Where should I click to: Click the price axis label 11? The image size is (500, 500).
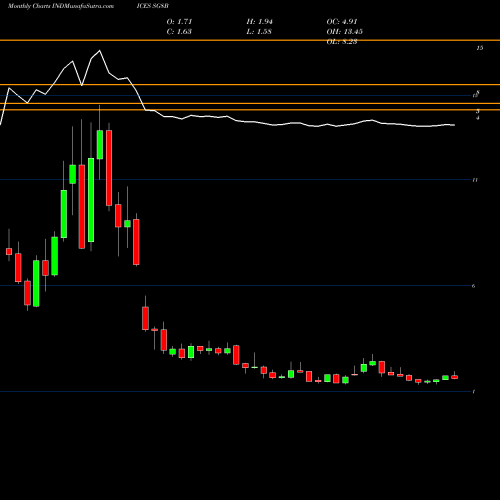[475, 180]
